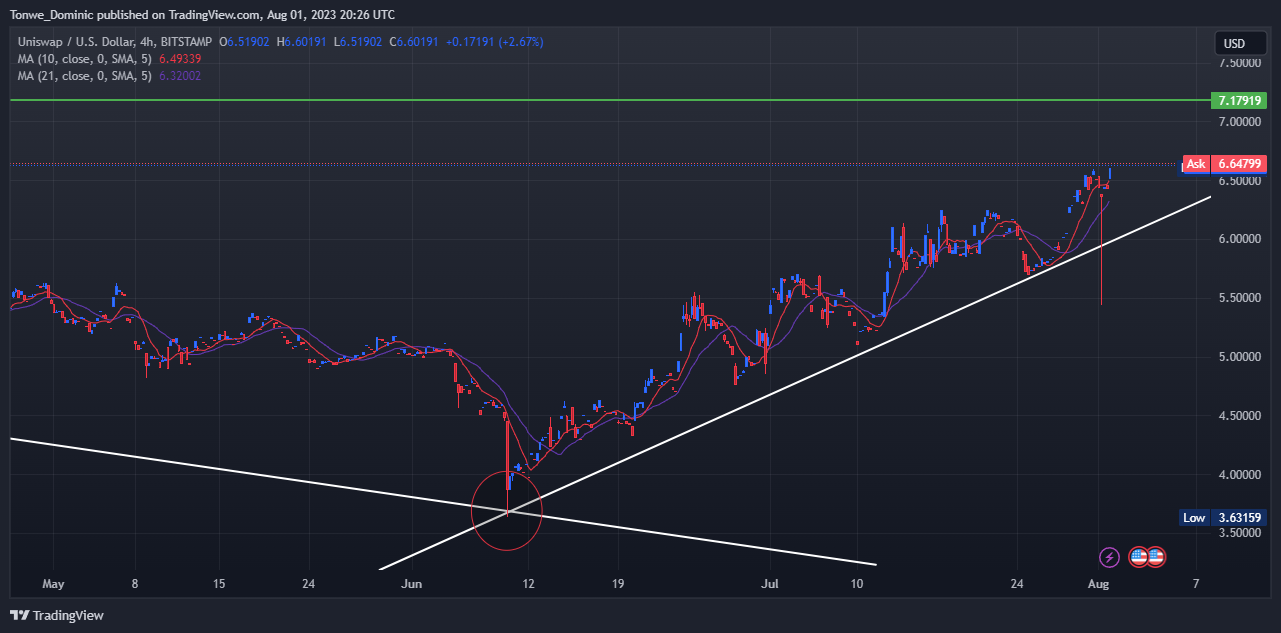Click the purple lightning bolt event icon

pyautogui.click(x=1109, y=556)
